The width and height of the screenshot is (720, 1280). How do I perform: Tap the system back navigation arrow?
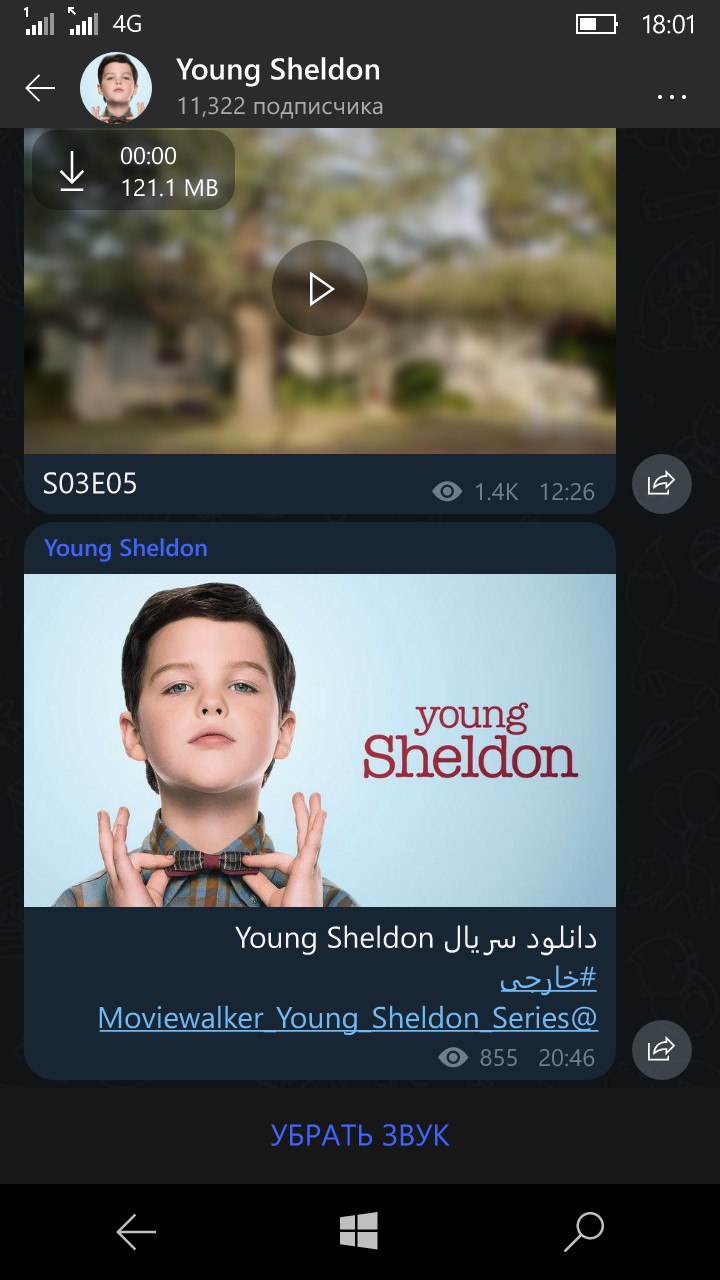[x=136, y=1232]
